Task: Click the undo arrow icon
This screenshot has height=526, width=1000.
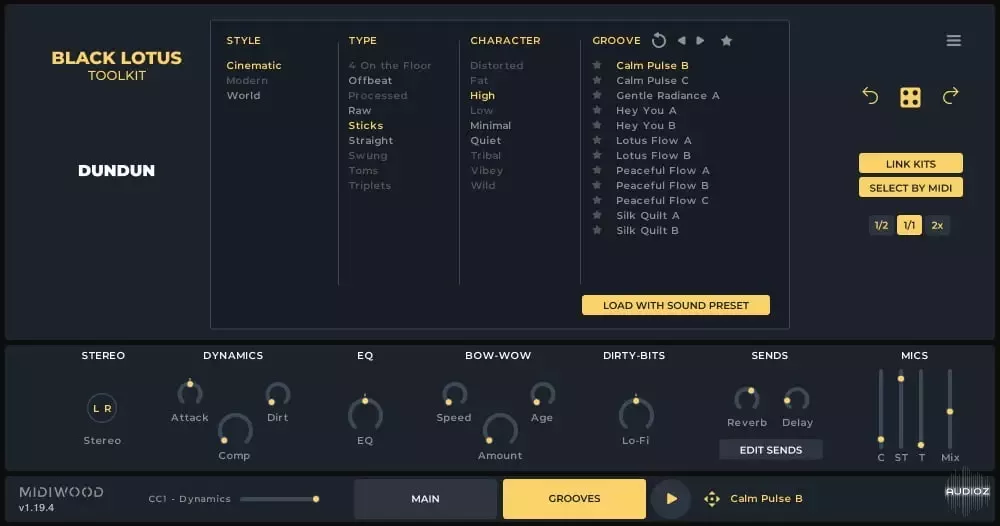Action: click(870, 96)
